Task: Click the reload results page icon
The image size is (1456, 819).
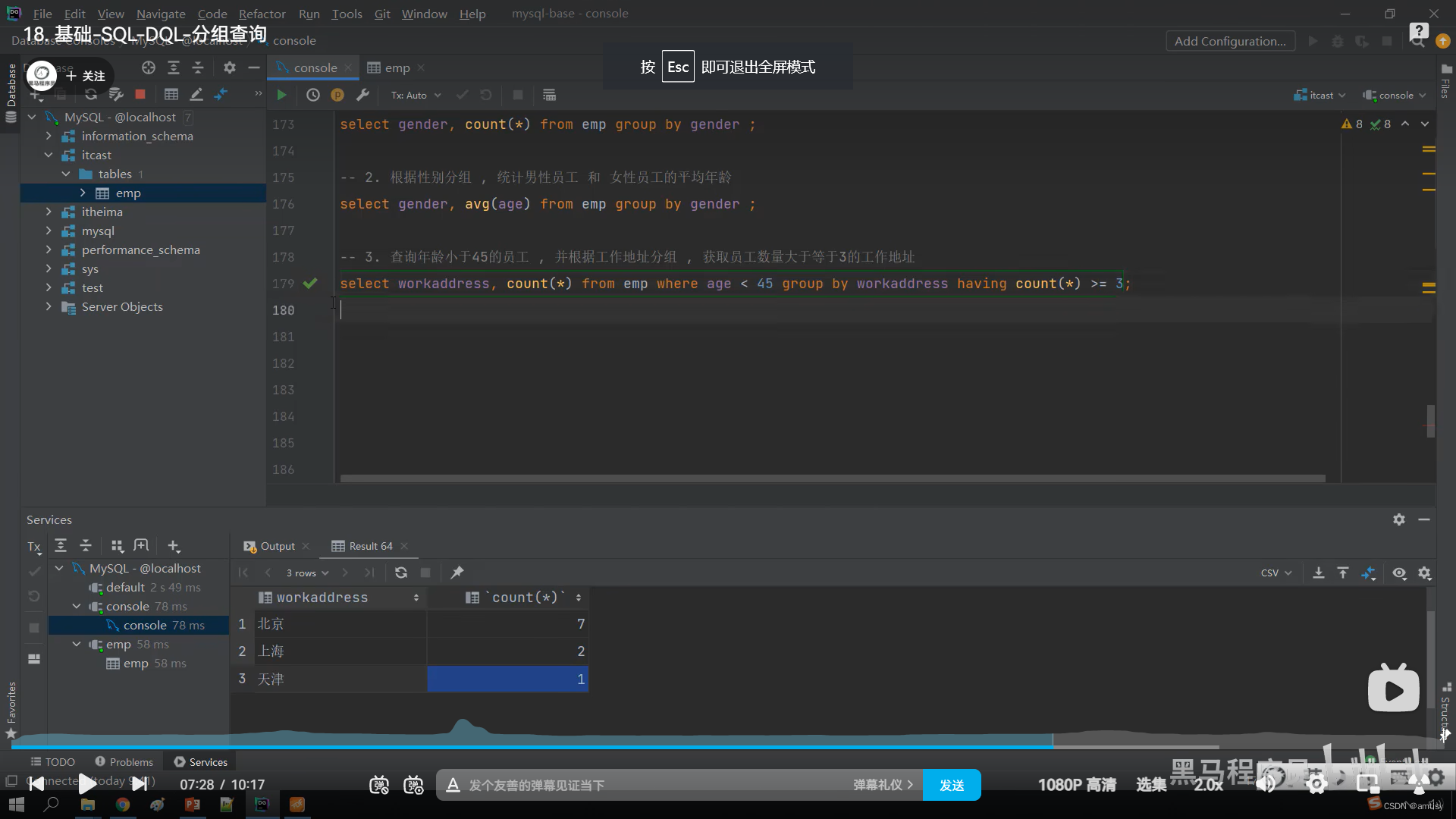Action: point(401,573)
